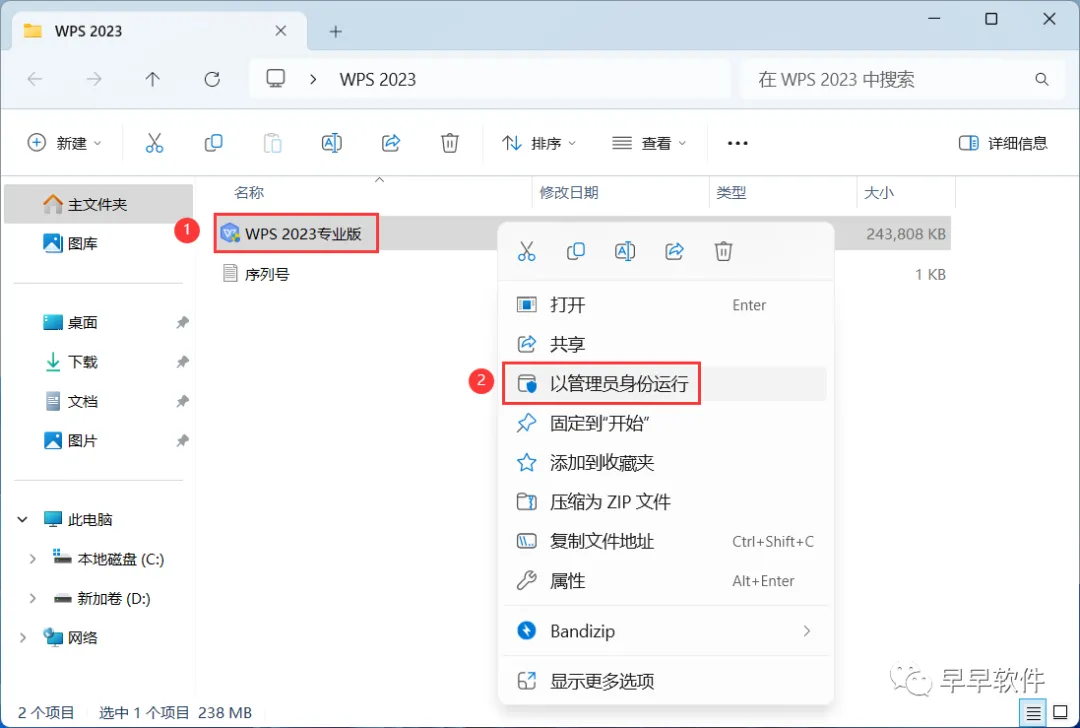Select 共享 in context menu
This screenshot has width=1080, height=728.
[x=665, y=344]
